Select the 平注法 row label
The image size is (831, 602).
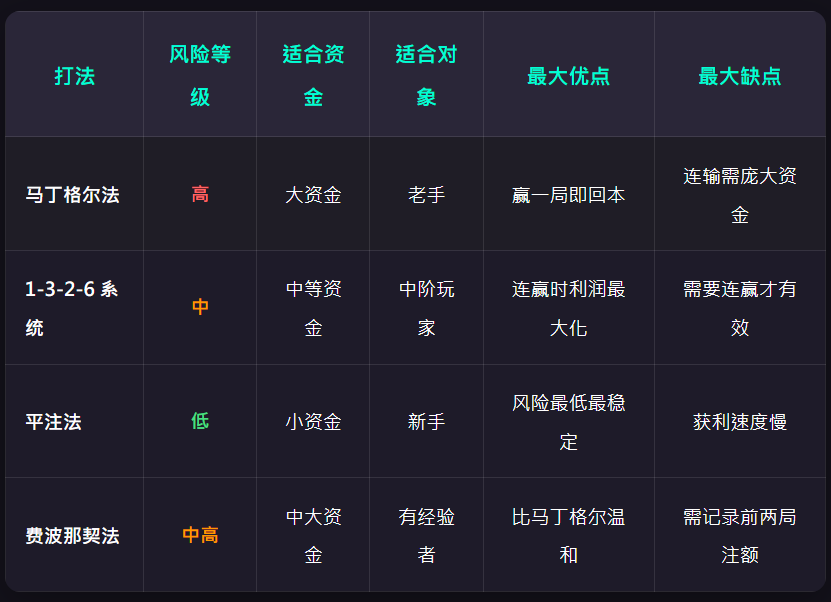point(54,422)
